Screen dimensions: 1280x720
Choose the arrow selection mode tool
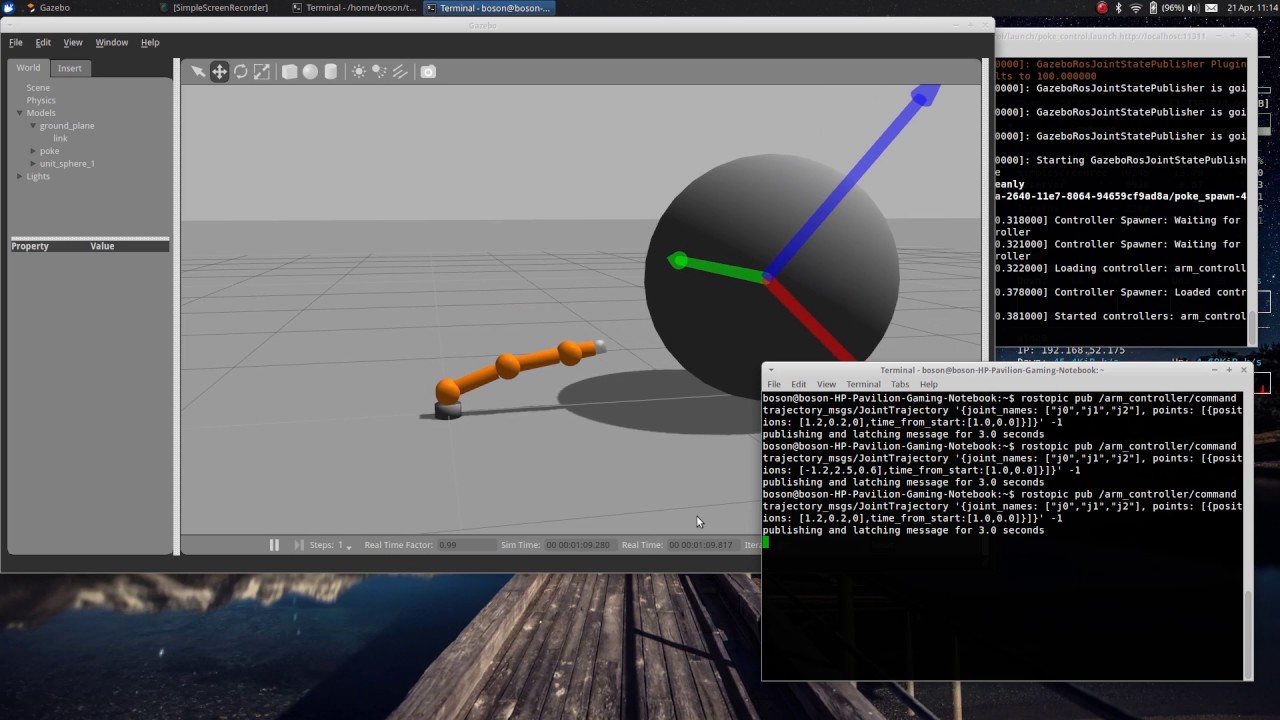click(198, 72)
